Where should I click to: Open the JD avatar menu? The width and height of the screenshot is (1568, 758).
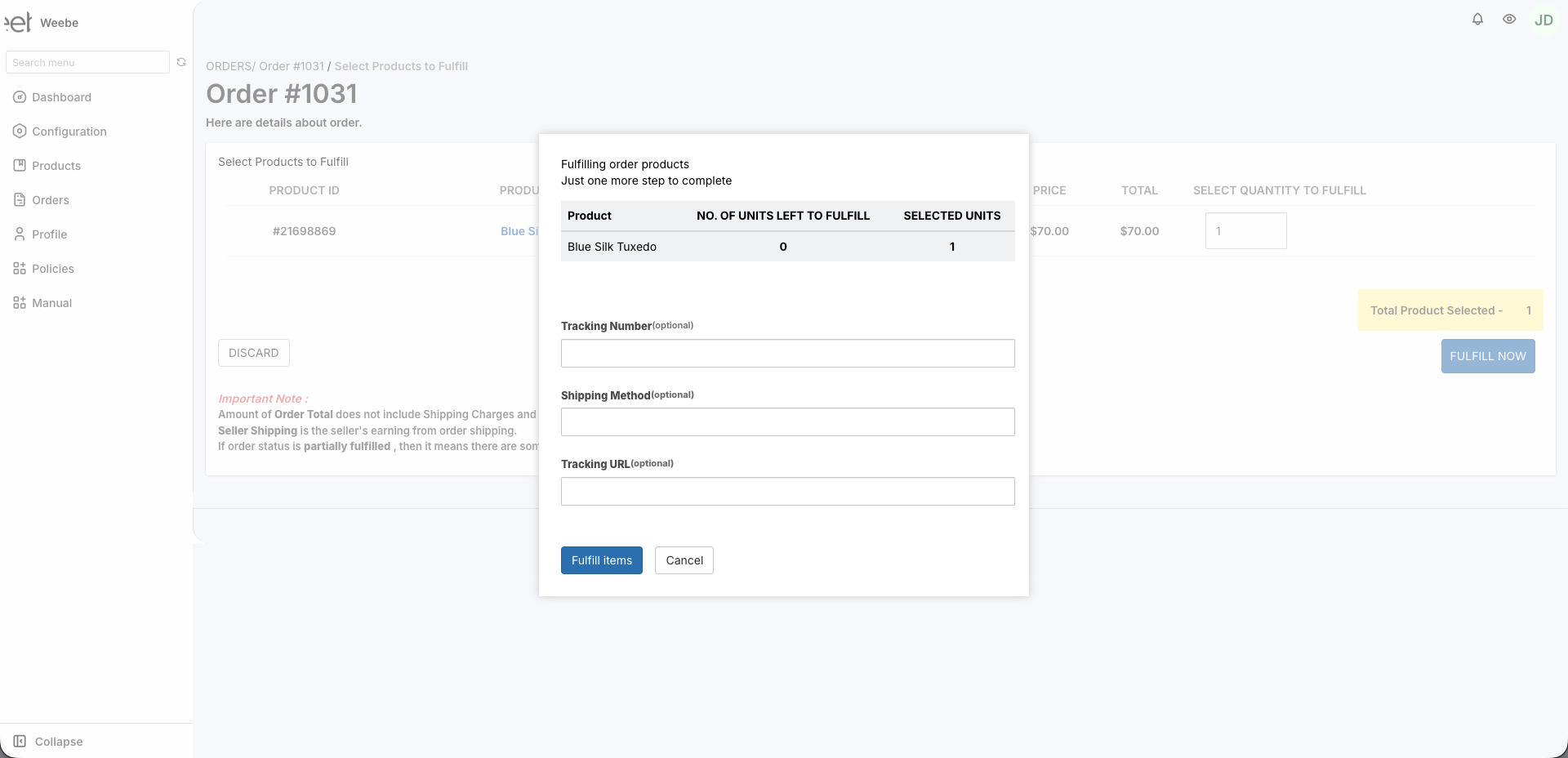(x=1544, y=20)
